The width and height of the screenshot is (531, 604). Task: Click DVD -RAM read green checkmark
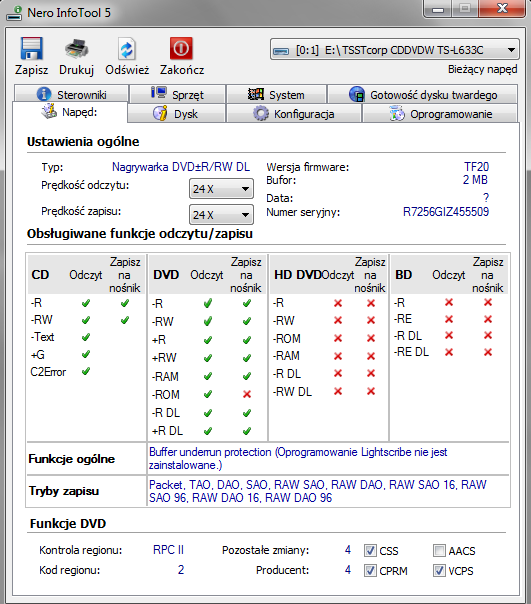[208, 376]
